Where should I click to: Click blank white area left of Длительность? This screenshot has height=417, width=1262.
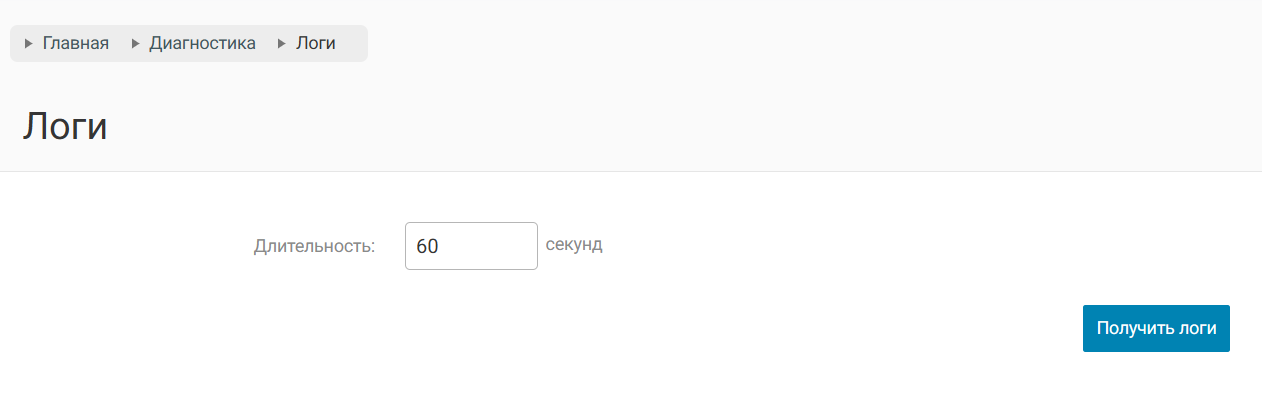[x=120, y=246]
